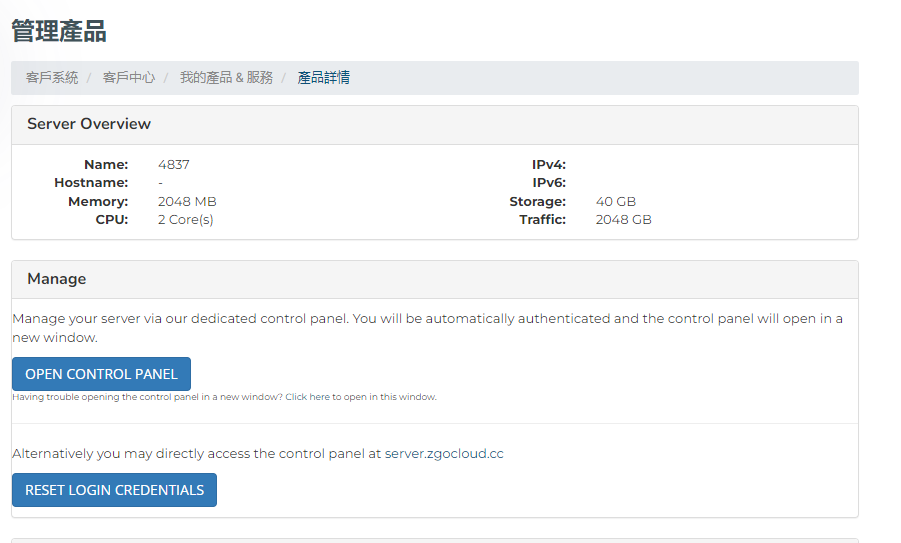This screenshot has width=901, height=543.
Task: Navigate to 我的產品 & 服務 breadcrumb
Action: (x=226, y=78)
